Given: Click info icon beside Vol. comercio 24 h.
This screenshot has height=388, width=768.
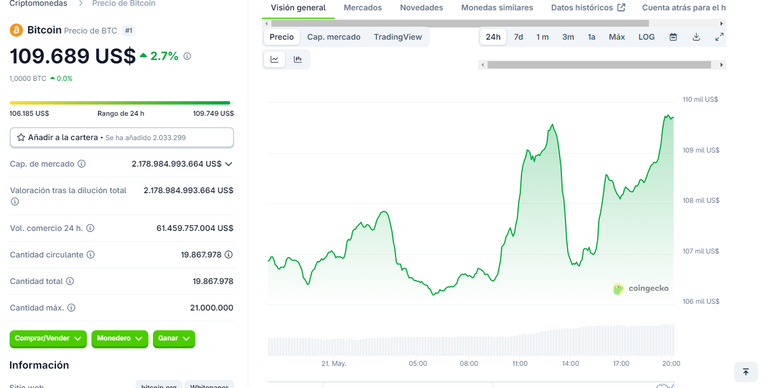Looking at the screenshot, I should (x=90, y=228).
